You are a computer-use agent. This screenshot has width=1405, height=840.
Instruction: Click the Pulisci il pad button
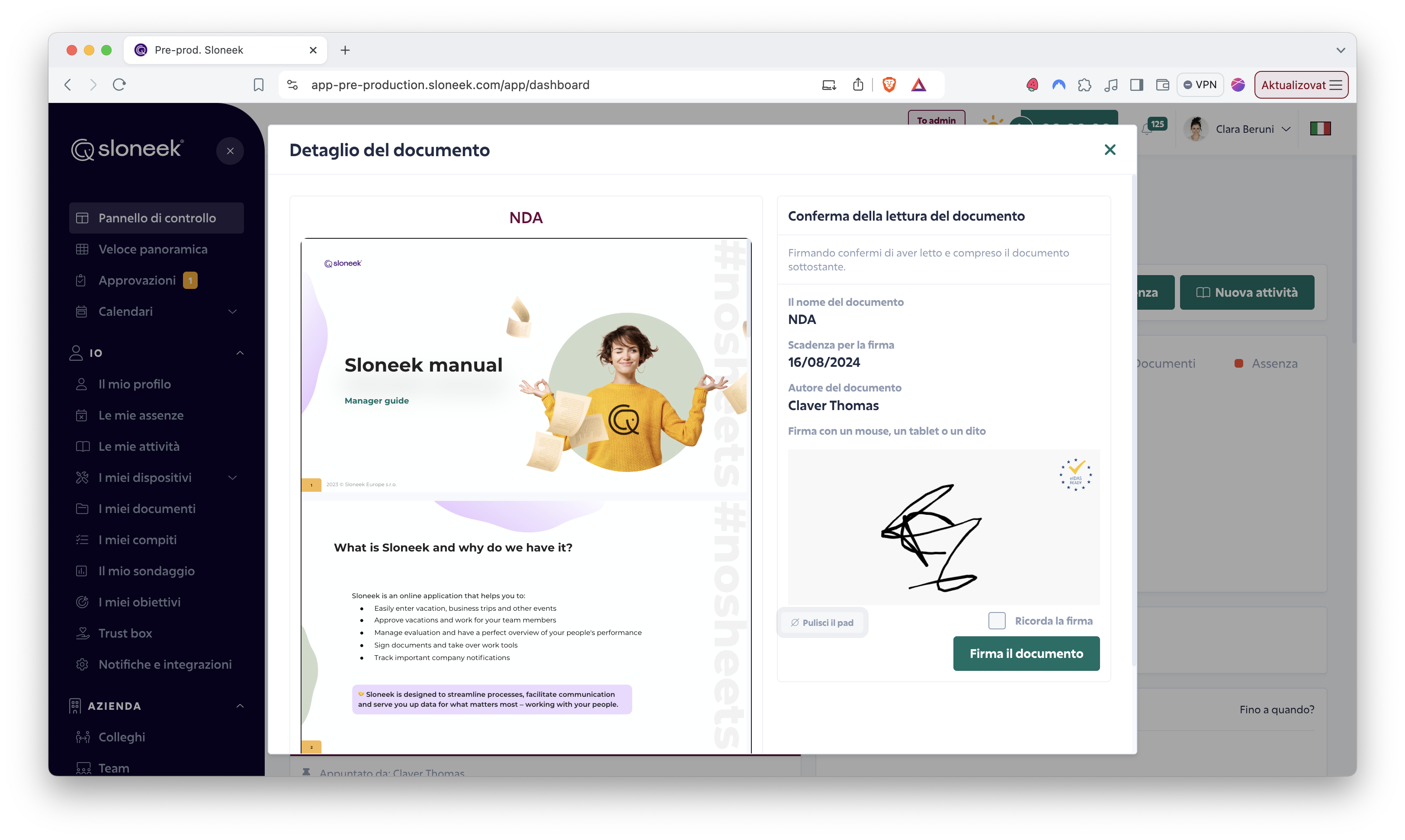click(822, 622)
